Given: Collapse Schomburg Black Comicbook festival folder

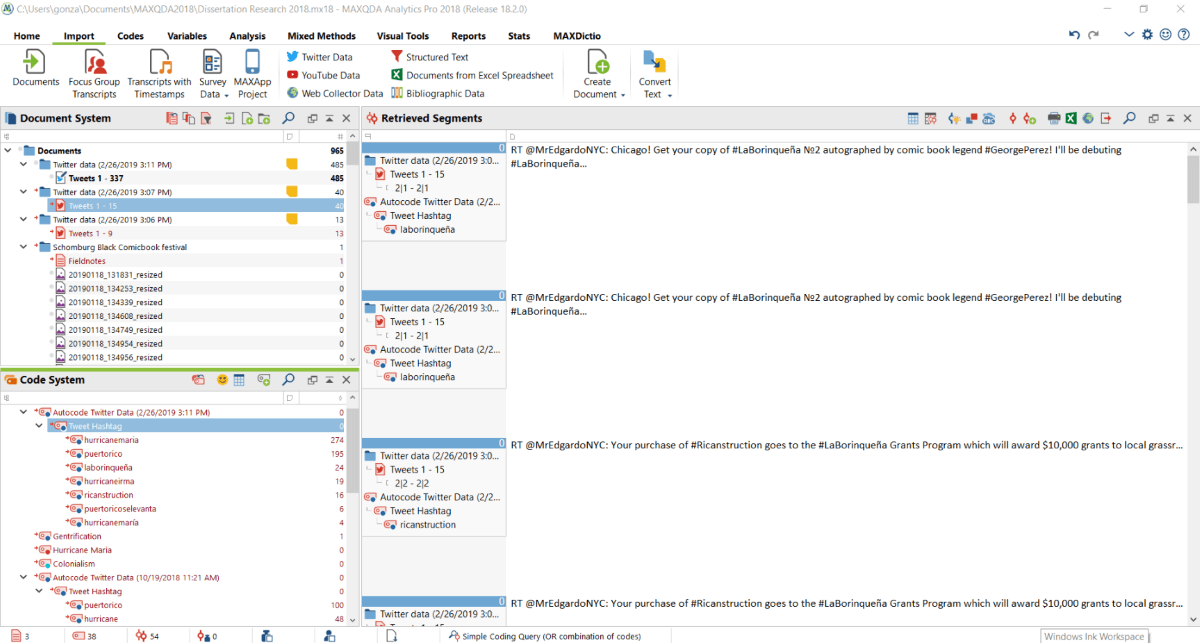Looking at the screenshot, I should tap(24, 247).
